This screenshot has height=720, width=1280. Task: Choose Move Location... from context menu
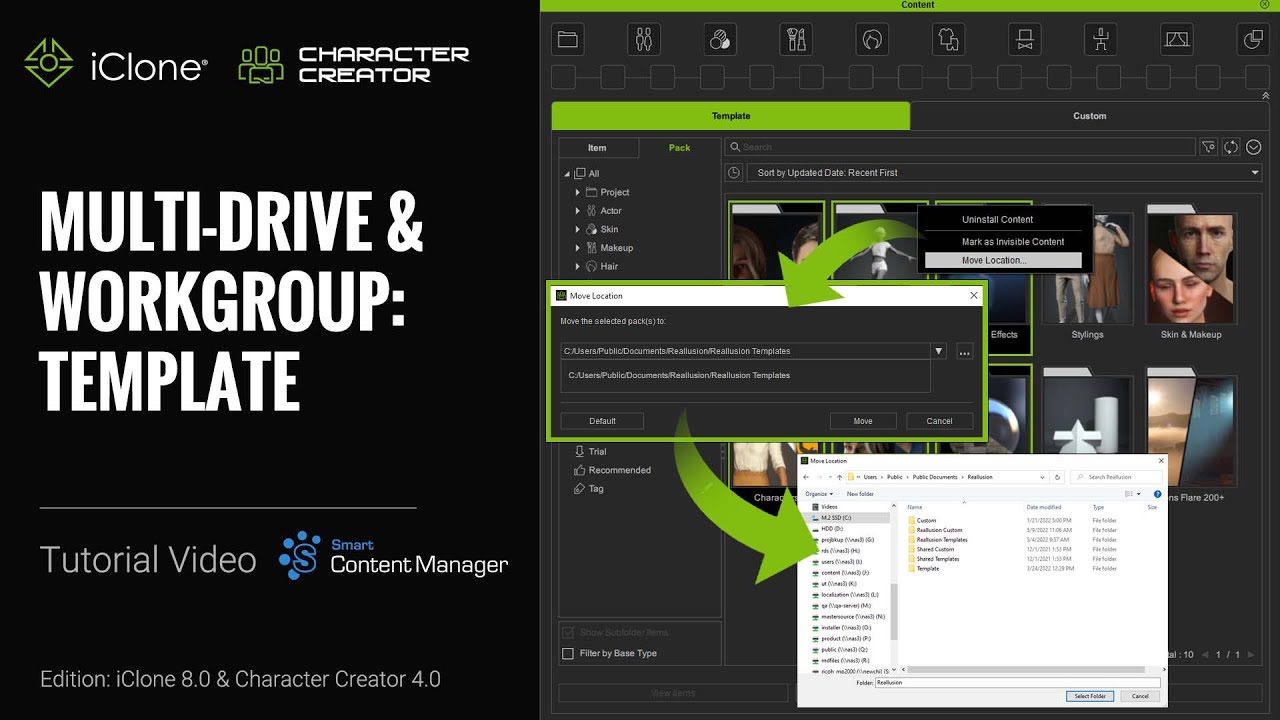1003,260
